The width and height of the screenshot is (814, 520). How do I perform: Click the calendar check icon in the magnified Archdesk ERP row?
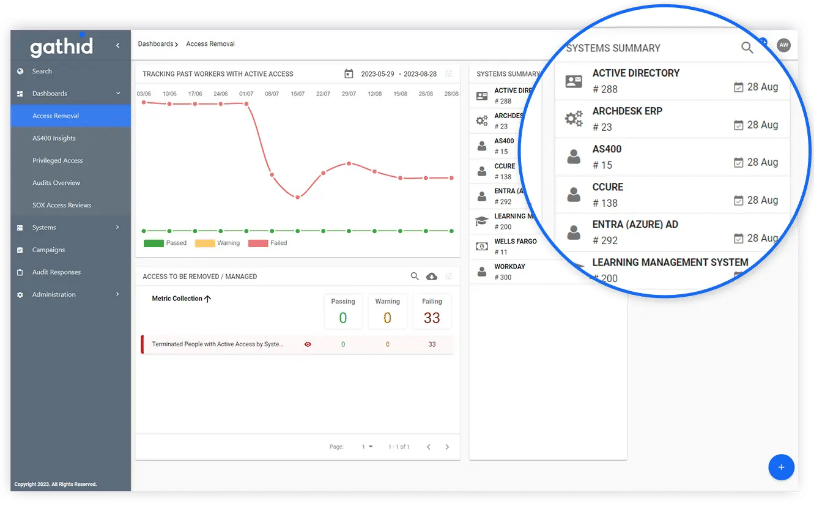click(x=738, y=125)
